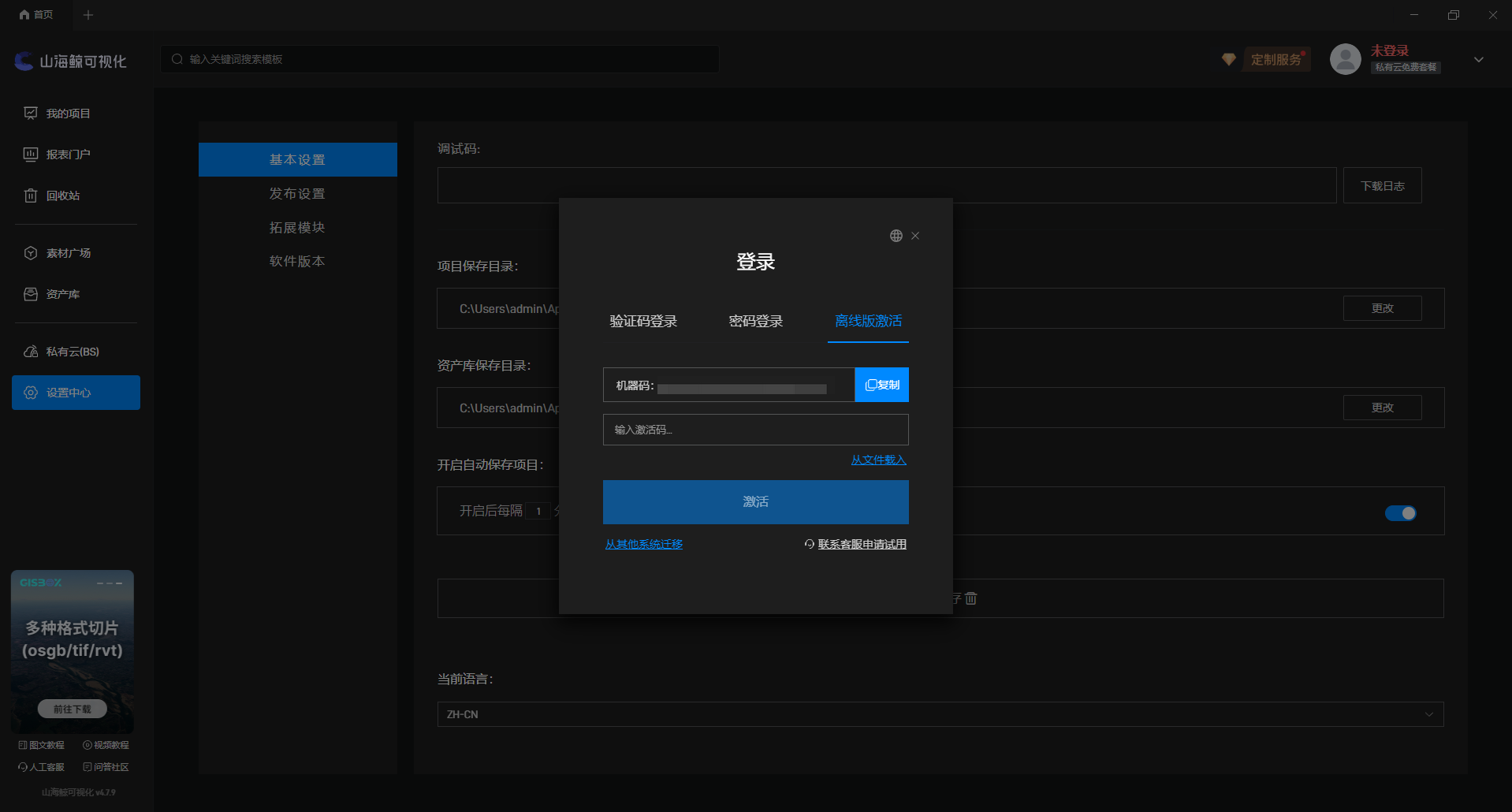Viewport: 1512px width, 812px height.
Task: Click the 复制 button for machine code
Action: [882, 385]
